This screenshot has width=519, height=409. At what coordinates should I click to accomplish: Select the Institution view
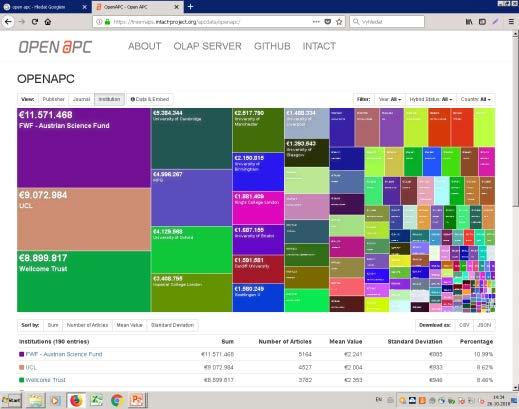[x=109, y=99]
